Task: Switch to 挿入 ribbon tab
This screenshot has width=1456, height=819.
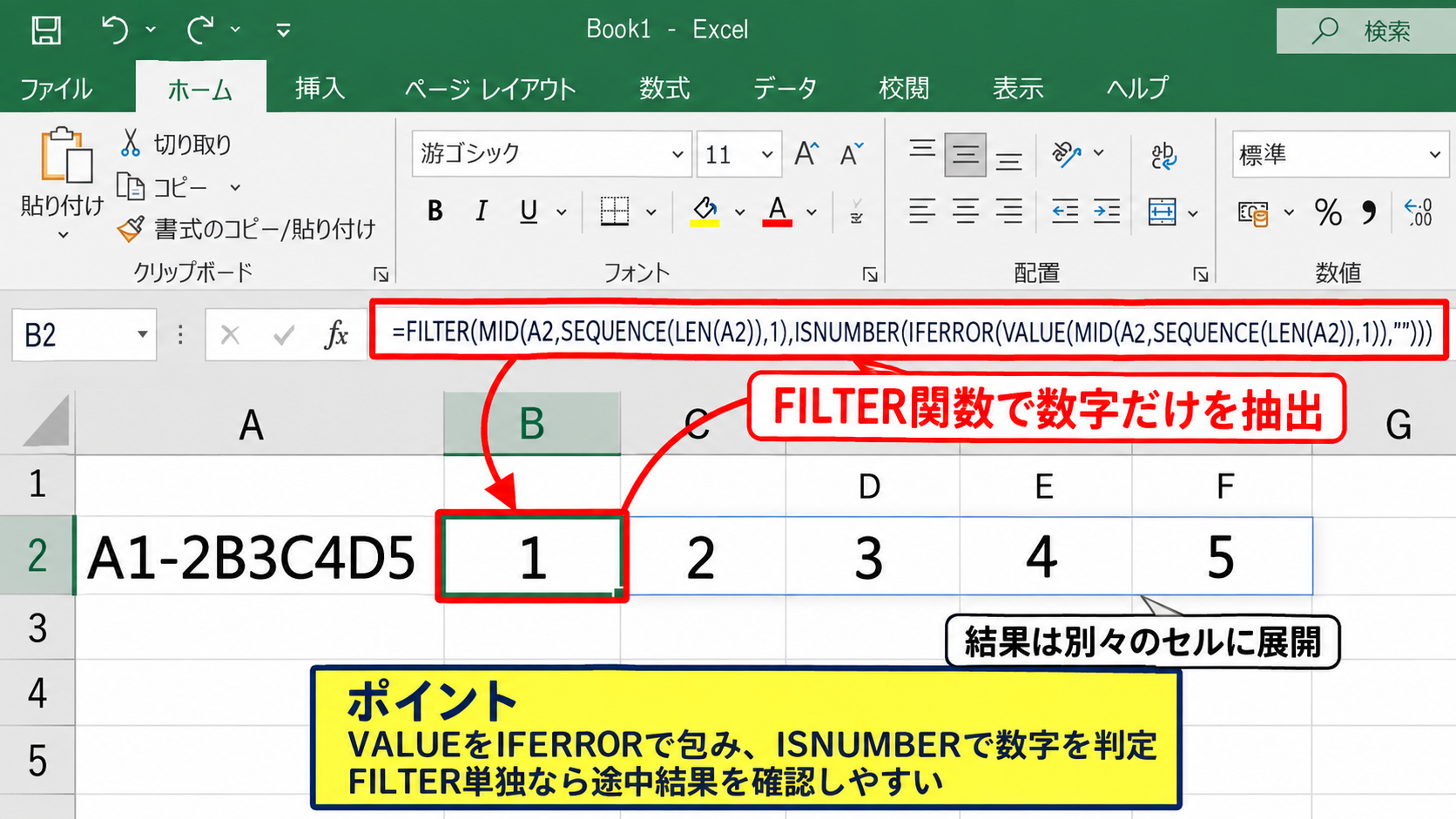Action: (x=320, y=88)
